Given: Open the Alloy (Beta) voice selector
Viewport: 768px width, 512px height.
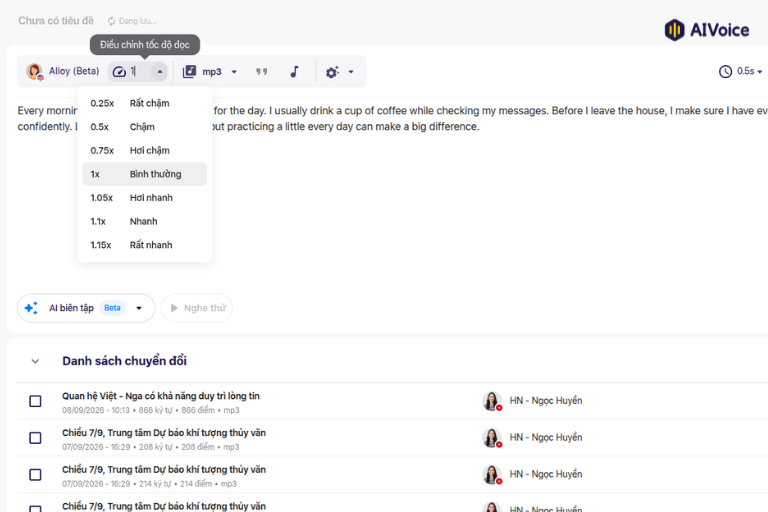Looking at the screenshot, I should [63, 72].
